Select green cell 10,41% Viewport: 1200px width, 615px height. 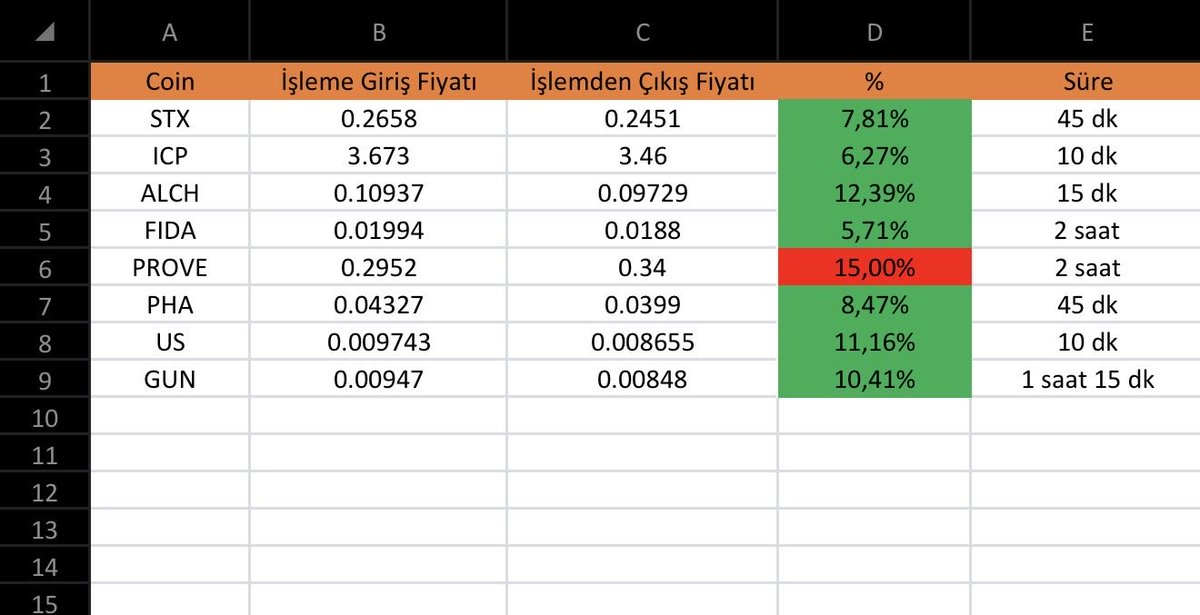[x=874, y=379]
